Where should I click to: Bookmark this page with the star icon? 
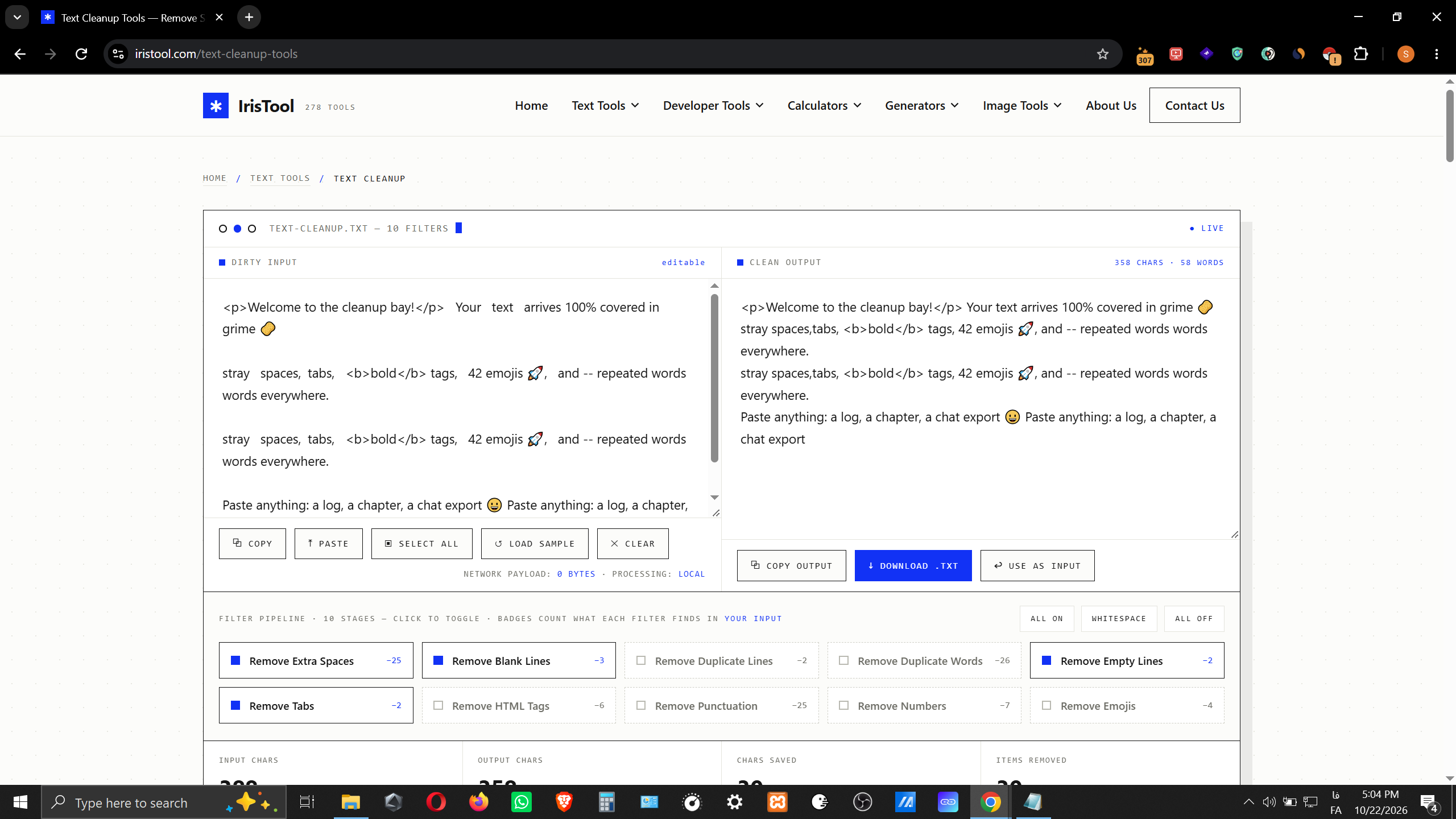1103,54
